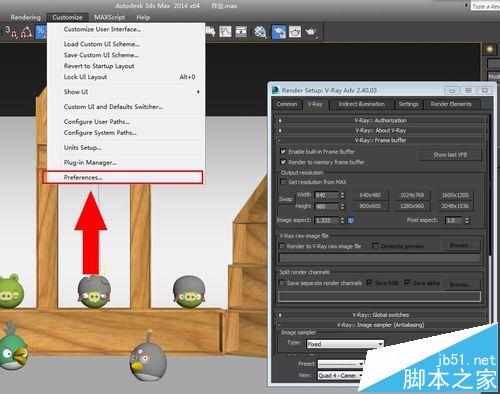This screenshot has width=500, height=394.
Task: Open the Material Editor toolbar icon
Action: pyautogui.click(x=260, y=32)
